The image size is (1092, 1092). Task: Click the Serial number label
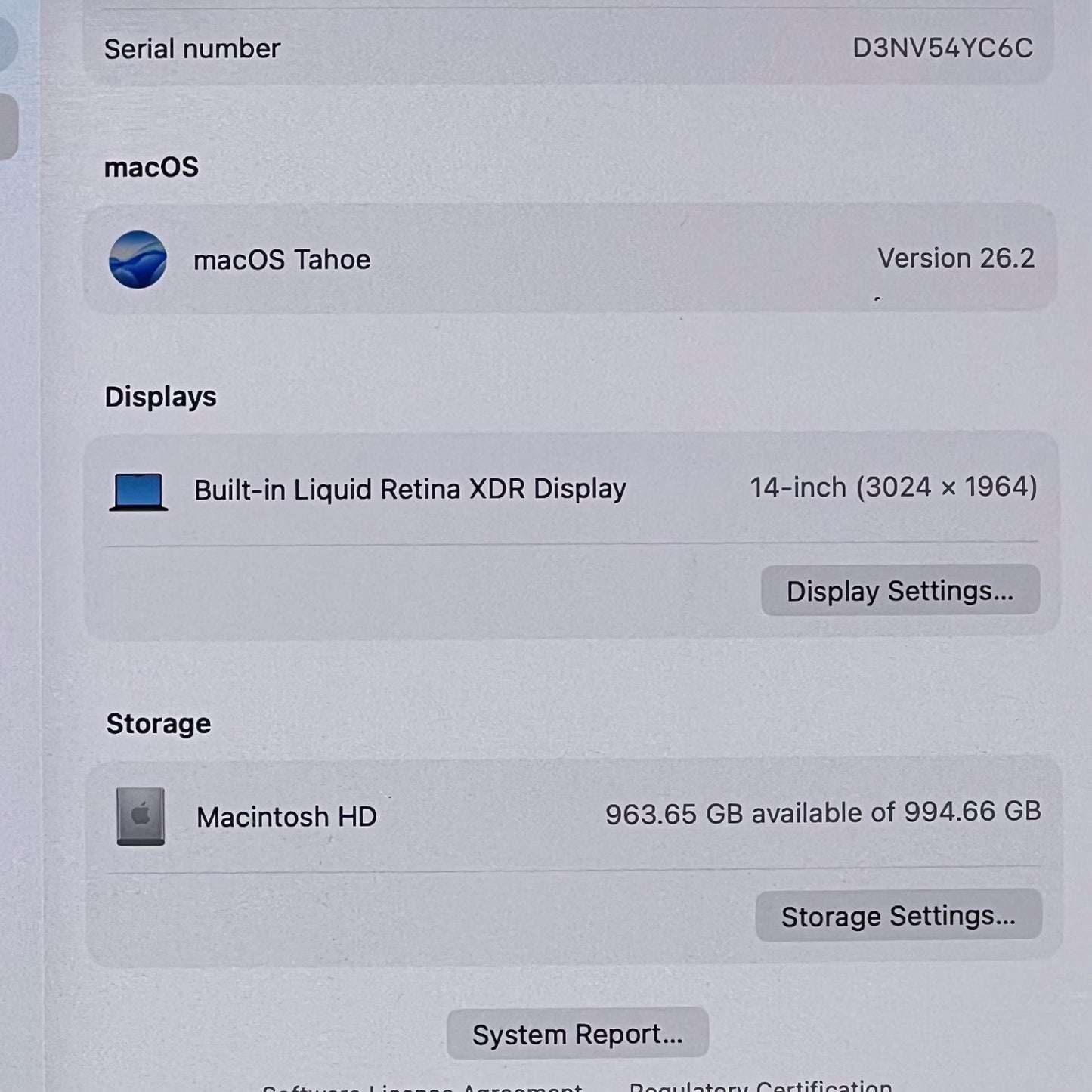coord(192,49)
